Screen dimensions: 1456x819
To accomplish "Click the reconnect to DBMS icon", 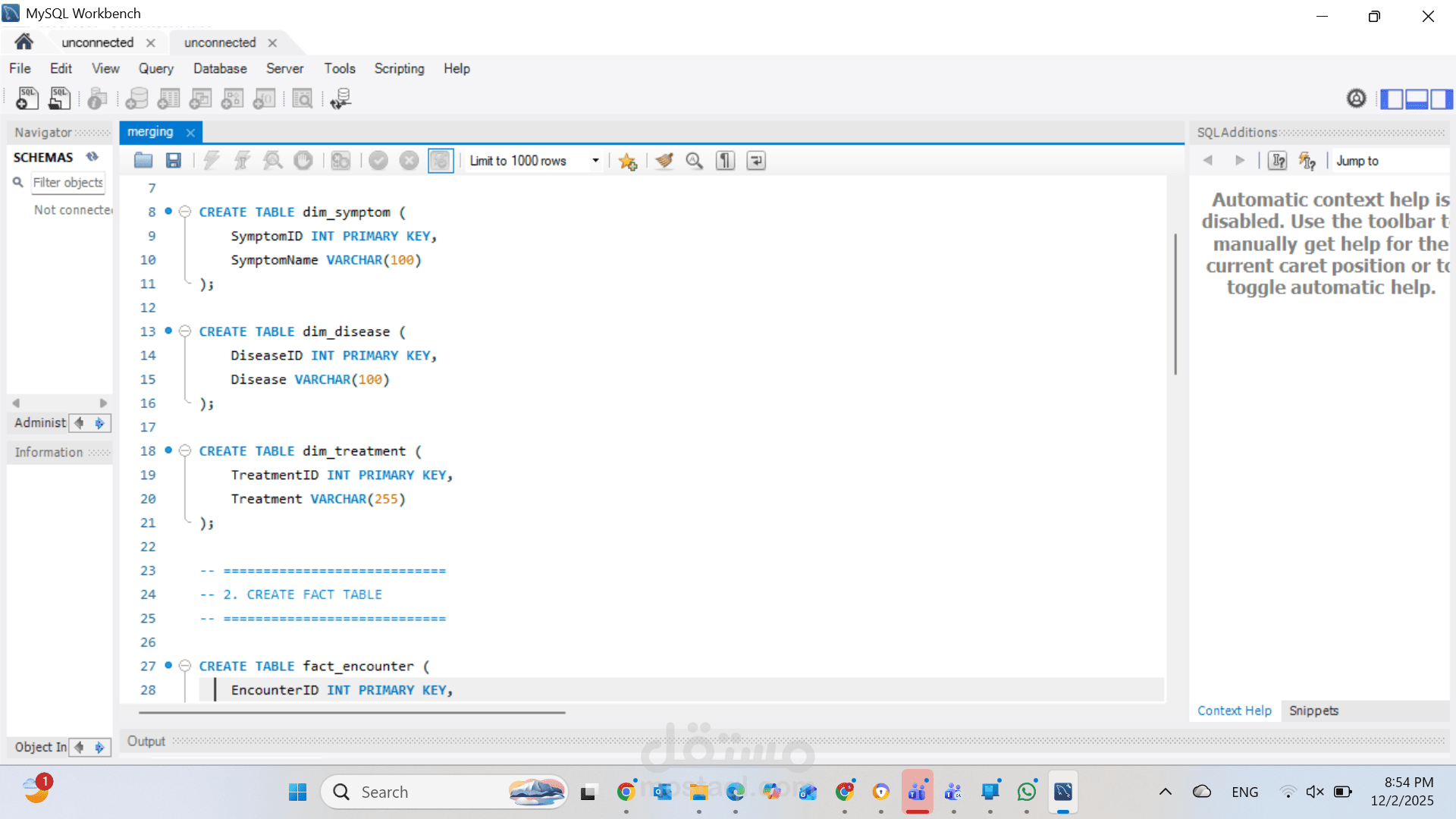I will click(x=340, y=99).
